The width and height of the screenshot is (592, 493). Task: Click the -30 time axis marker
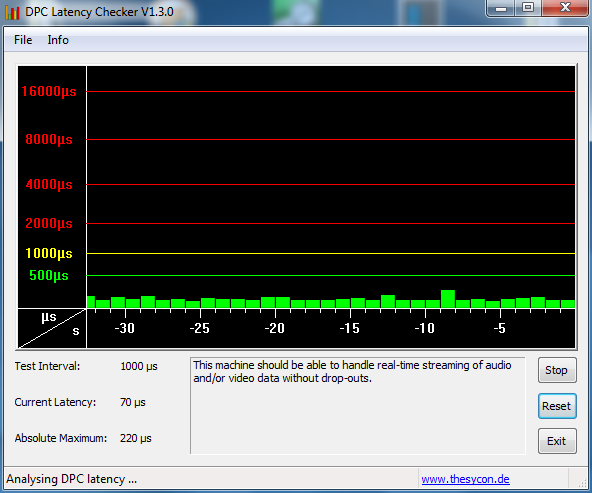pos(125,328)
